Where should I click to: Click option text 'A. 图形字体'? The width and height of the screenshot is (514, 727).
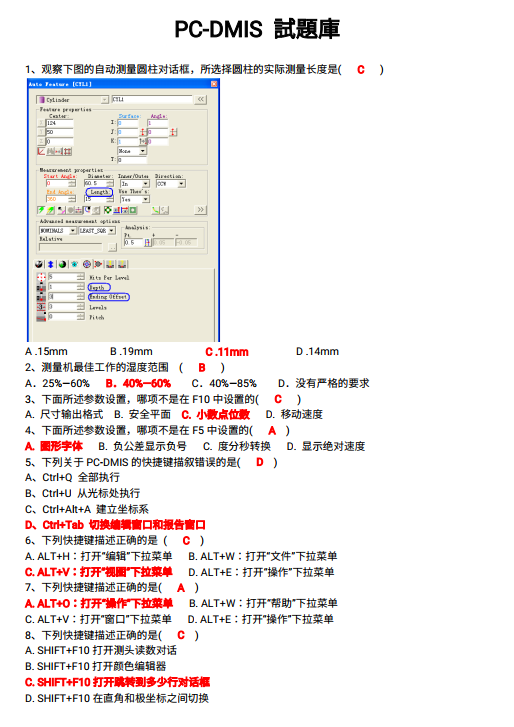pos(54,446)
